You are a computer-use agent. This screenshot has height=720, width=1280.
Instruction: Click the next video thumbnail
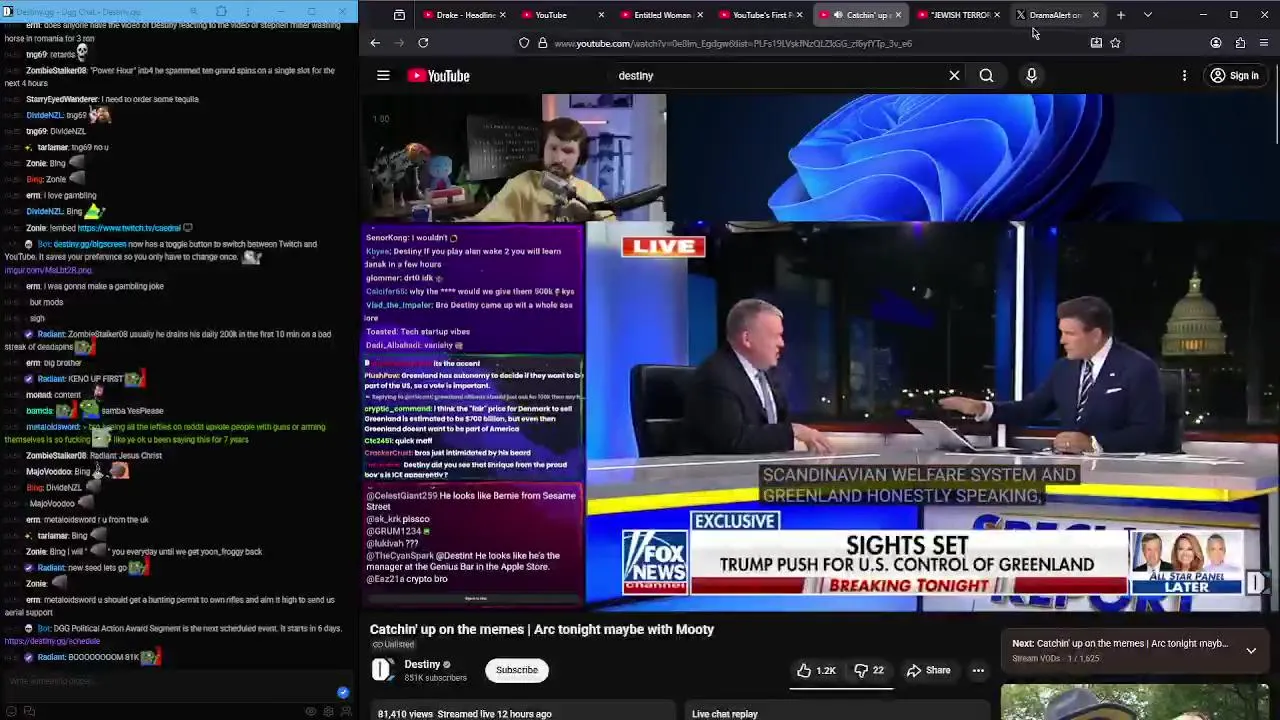pos(1135,702)
